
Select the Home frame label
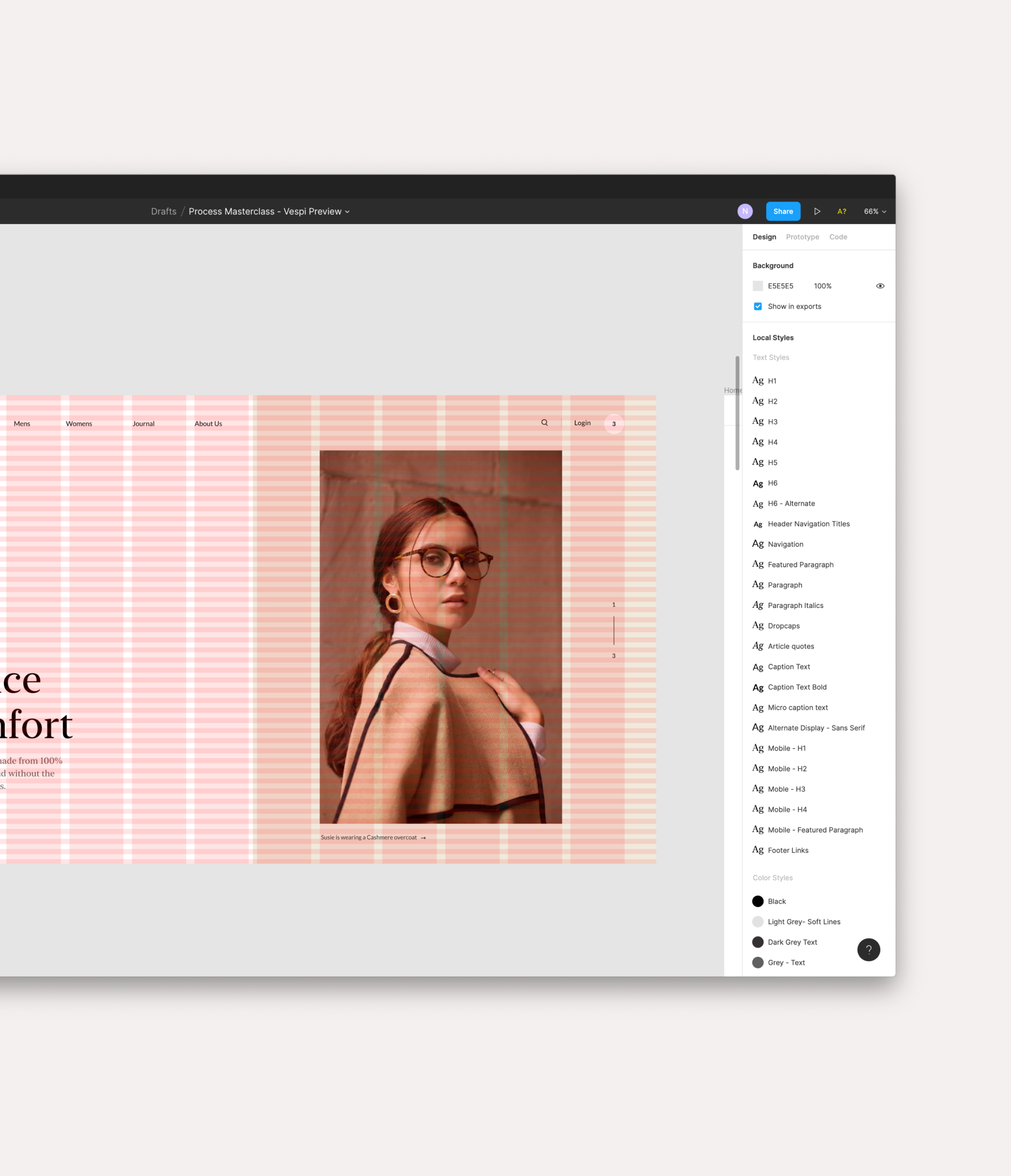pos(733,390)
